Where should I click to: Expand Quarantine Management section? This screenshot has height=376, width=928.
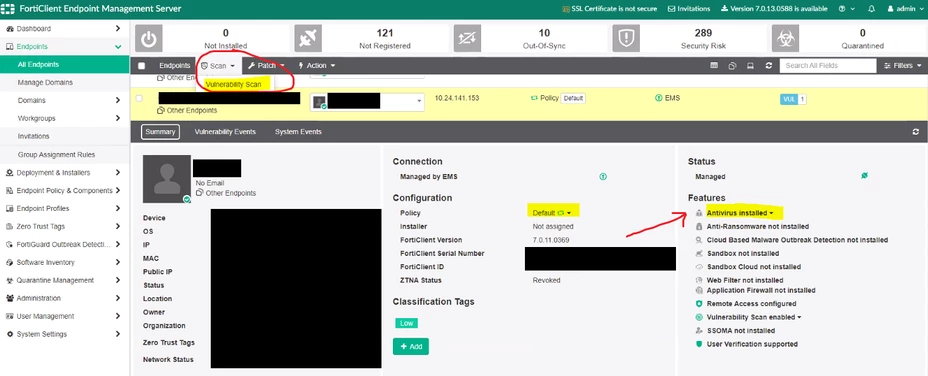[64, 280]
